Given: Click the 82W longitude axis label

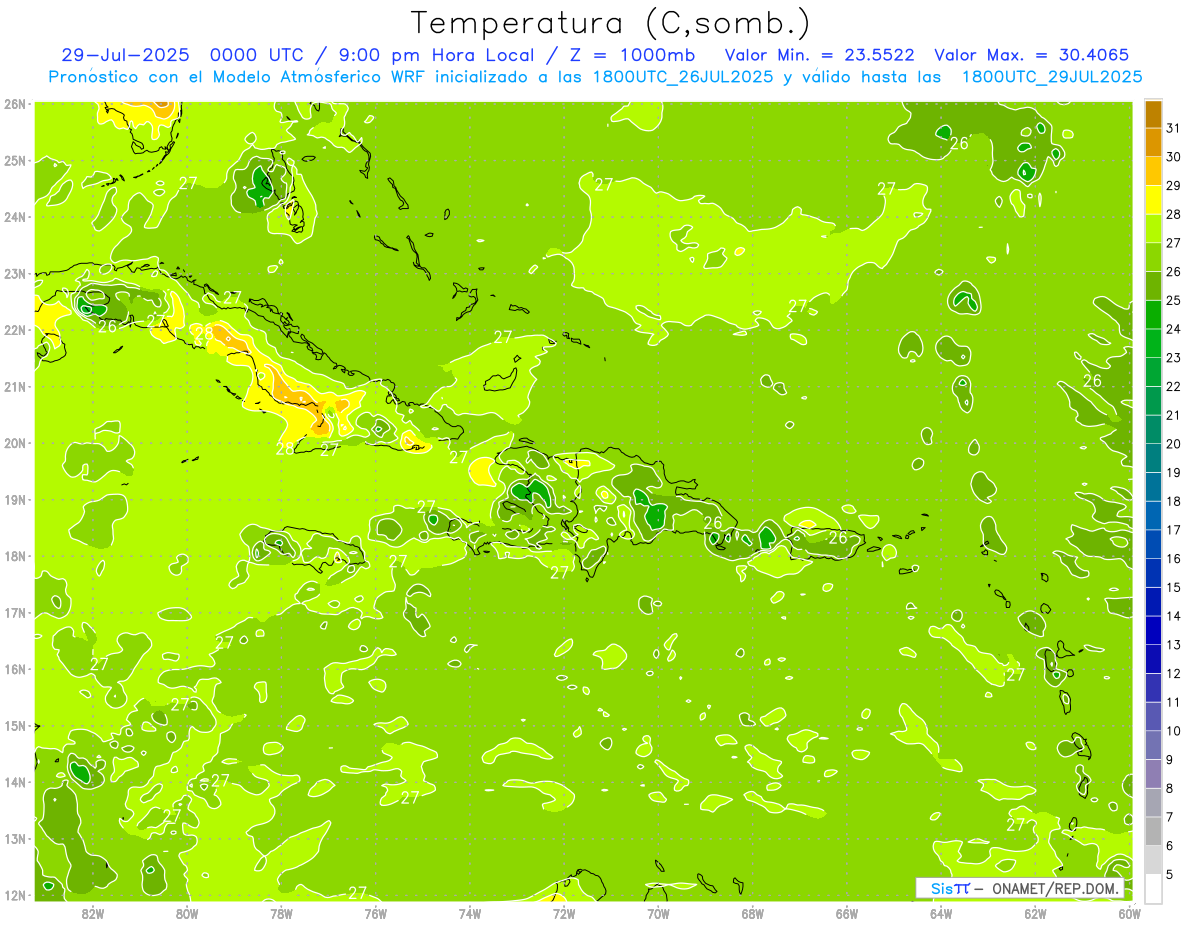Looking at the screenshot, I should (92, 913).
